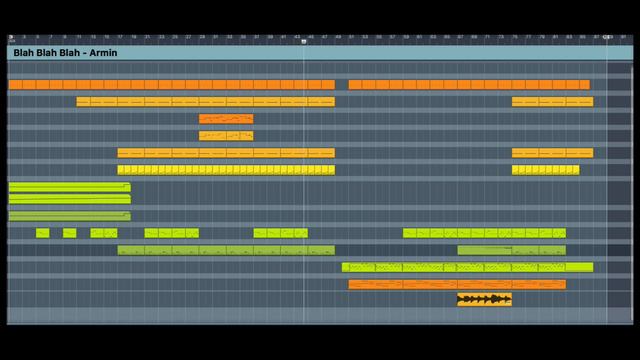Select the long olive clip above the waveform clip
The image size is (640, 360).
click(484, 250)
